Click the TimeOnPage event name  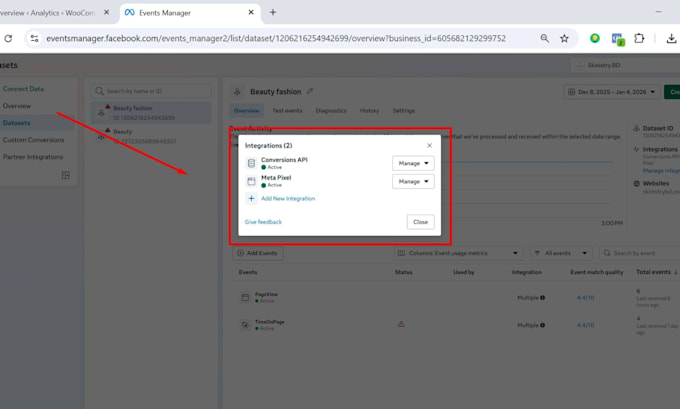coord(269,322)
